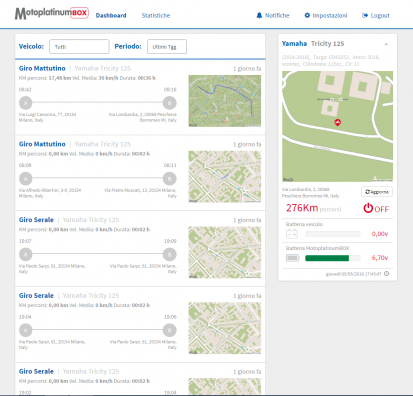This screenshot has width=413, height=396.
Task: Open the Periodo dropdown
Action: point(167,47)
